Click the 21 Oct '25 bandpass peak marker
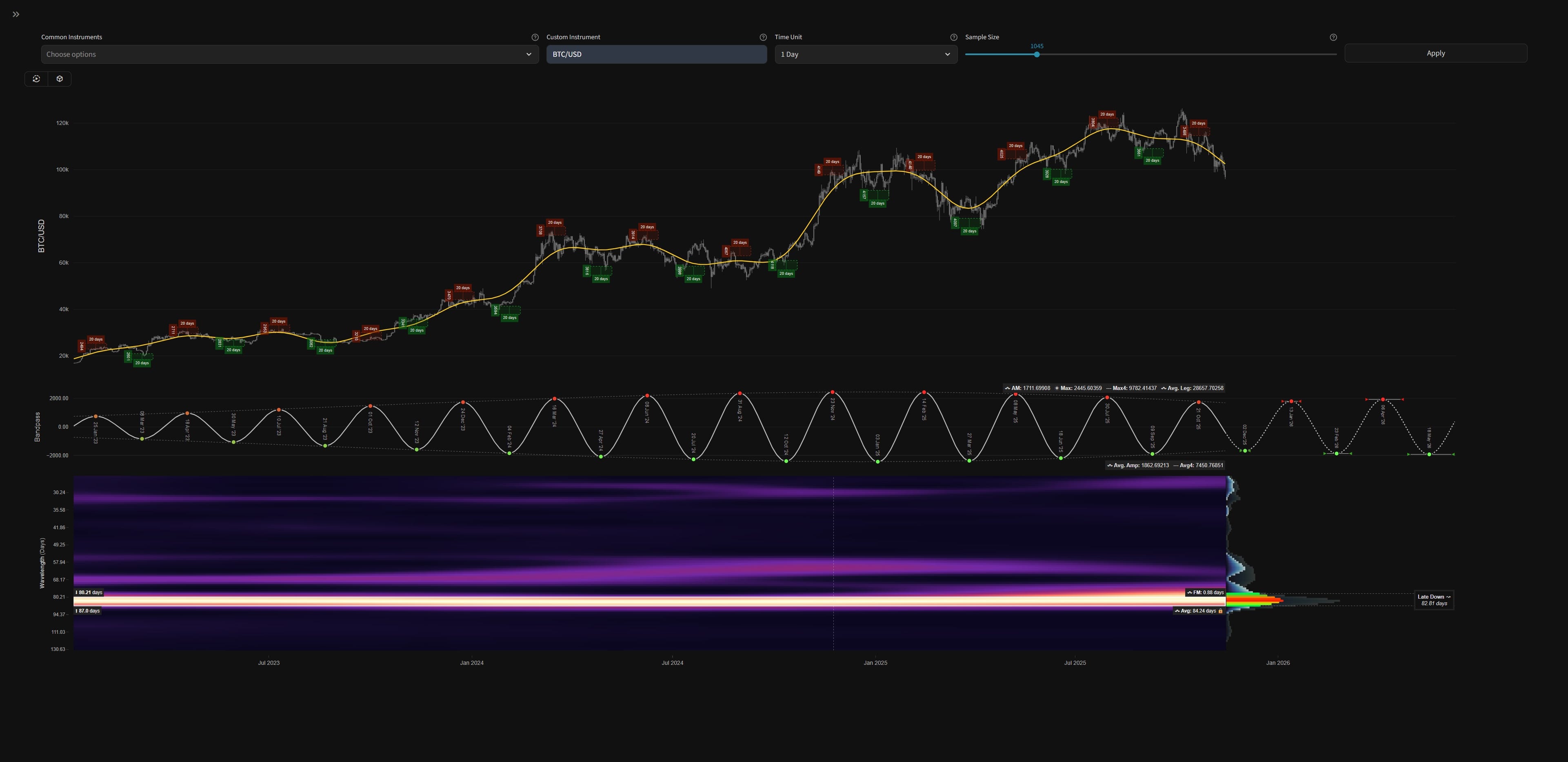This screenshot has width=1568, height=762. (1199, 403)
